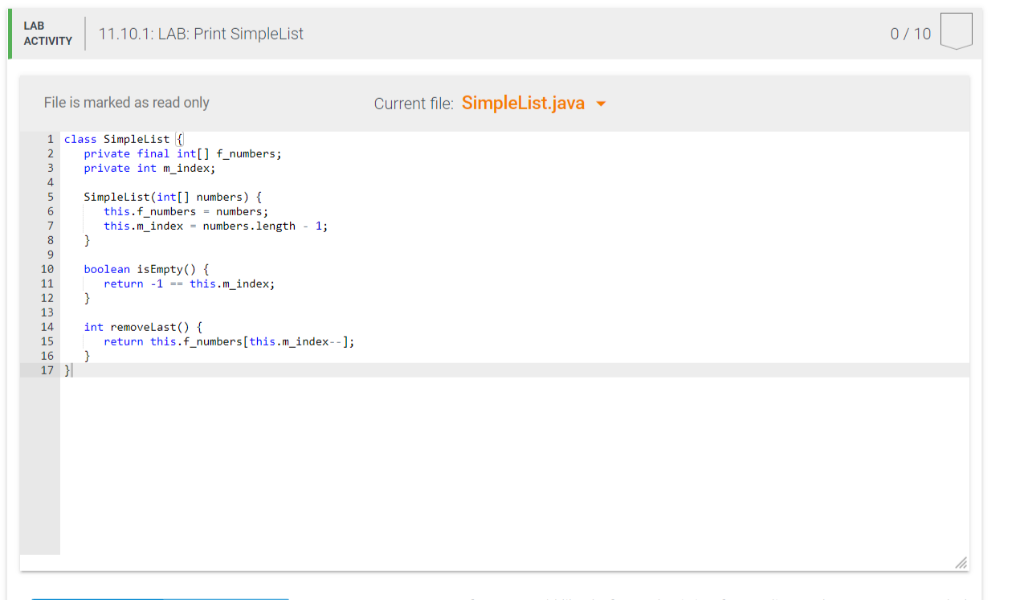
Task: Click line number 17 in the gutter
Action: [47, 370]
